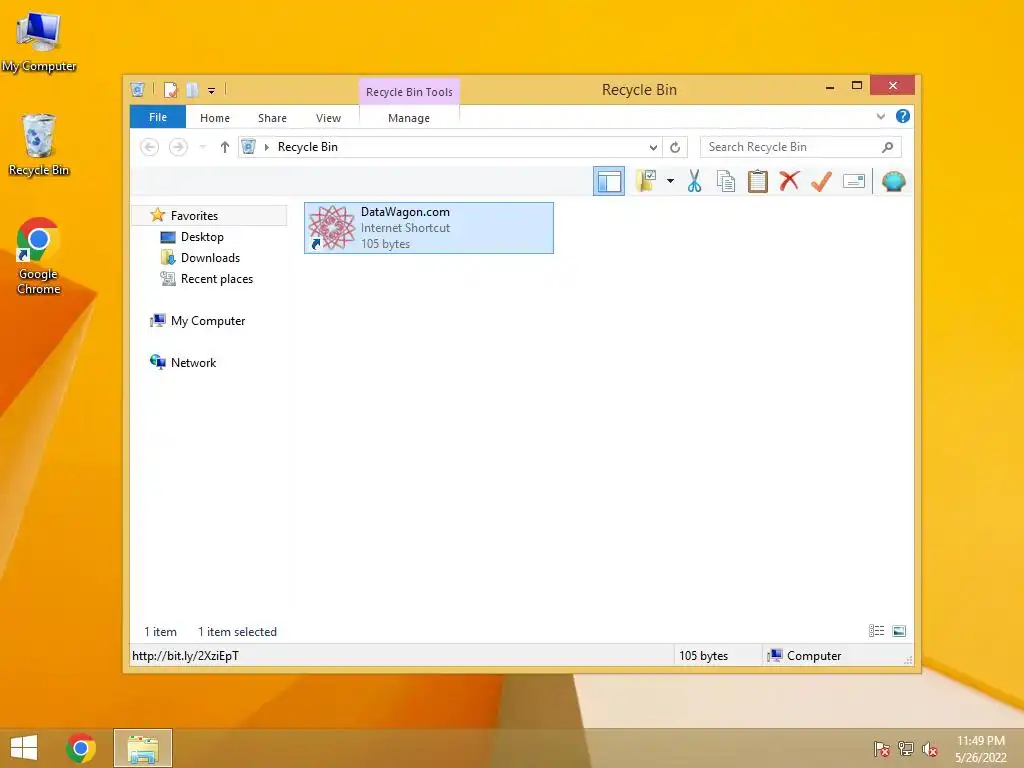The width and height of the screenshot is (1024, 768).
Task: Click the search magnifier icon
Action: coord(887,147)
